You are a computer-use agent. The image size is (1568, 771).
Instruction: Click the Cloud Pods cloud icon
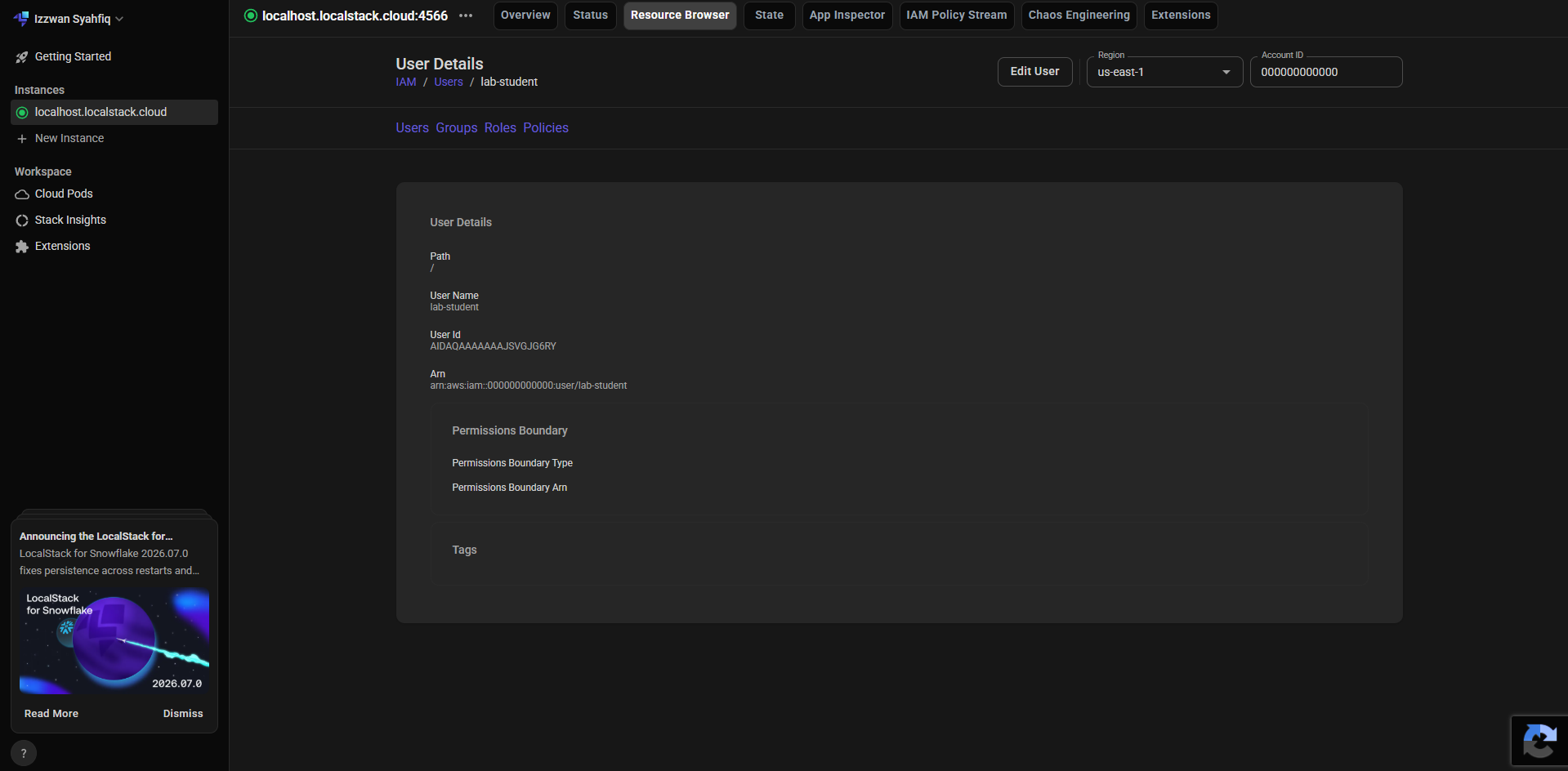tap(22, 194)
